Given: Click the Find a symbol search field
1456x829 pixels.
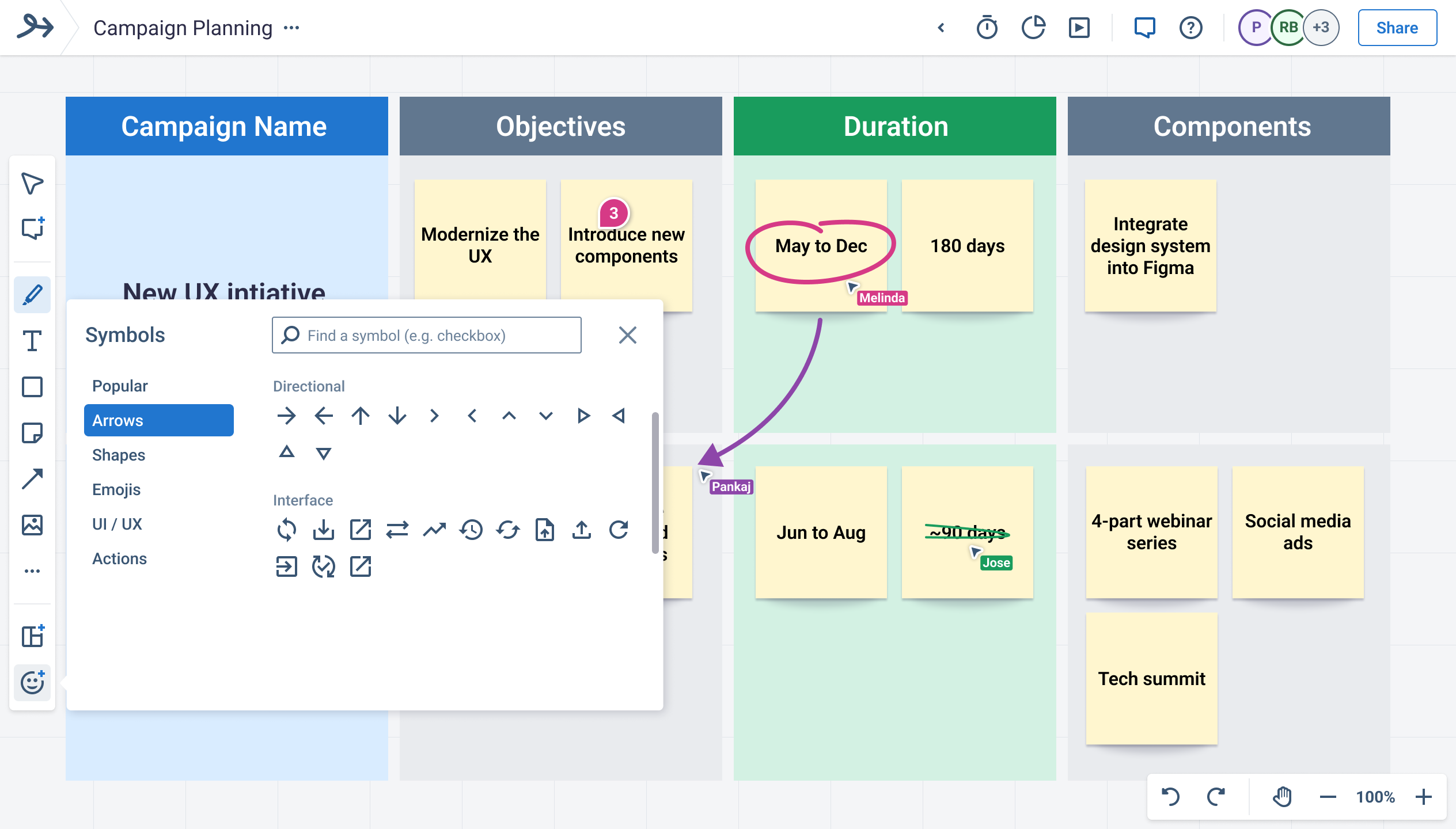Looking at the screenshot, I should pos(426,335).
